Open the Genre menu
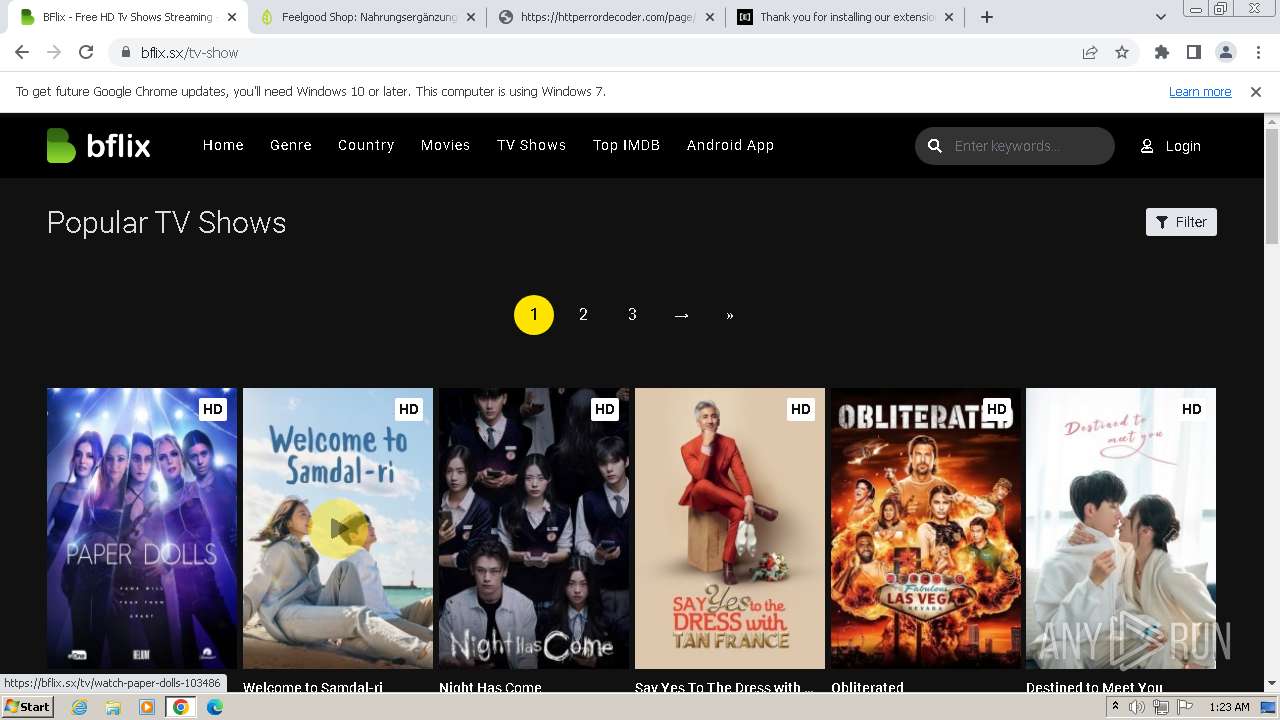Viewport: 1280px width, 720px height. tap(291, 145)
